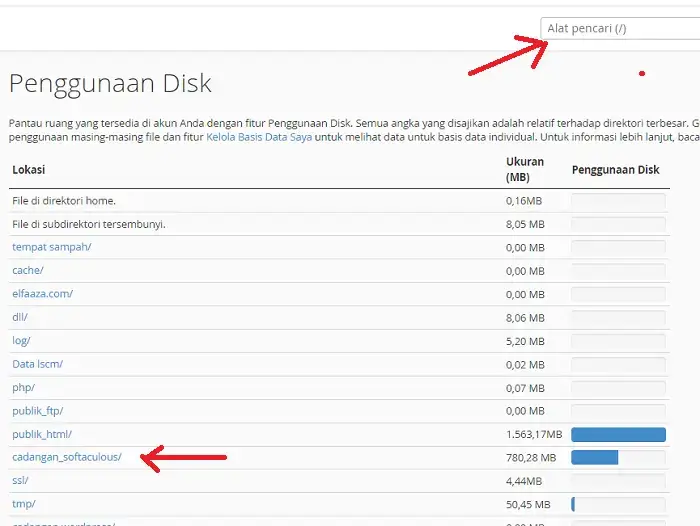Open the tempat sampah/ directory link

(52, 247)
